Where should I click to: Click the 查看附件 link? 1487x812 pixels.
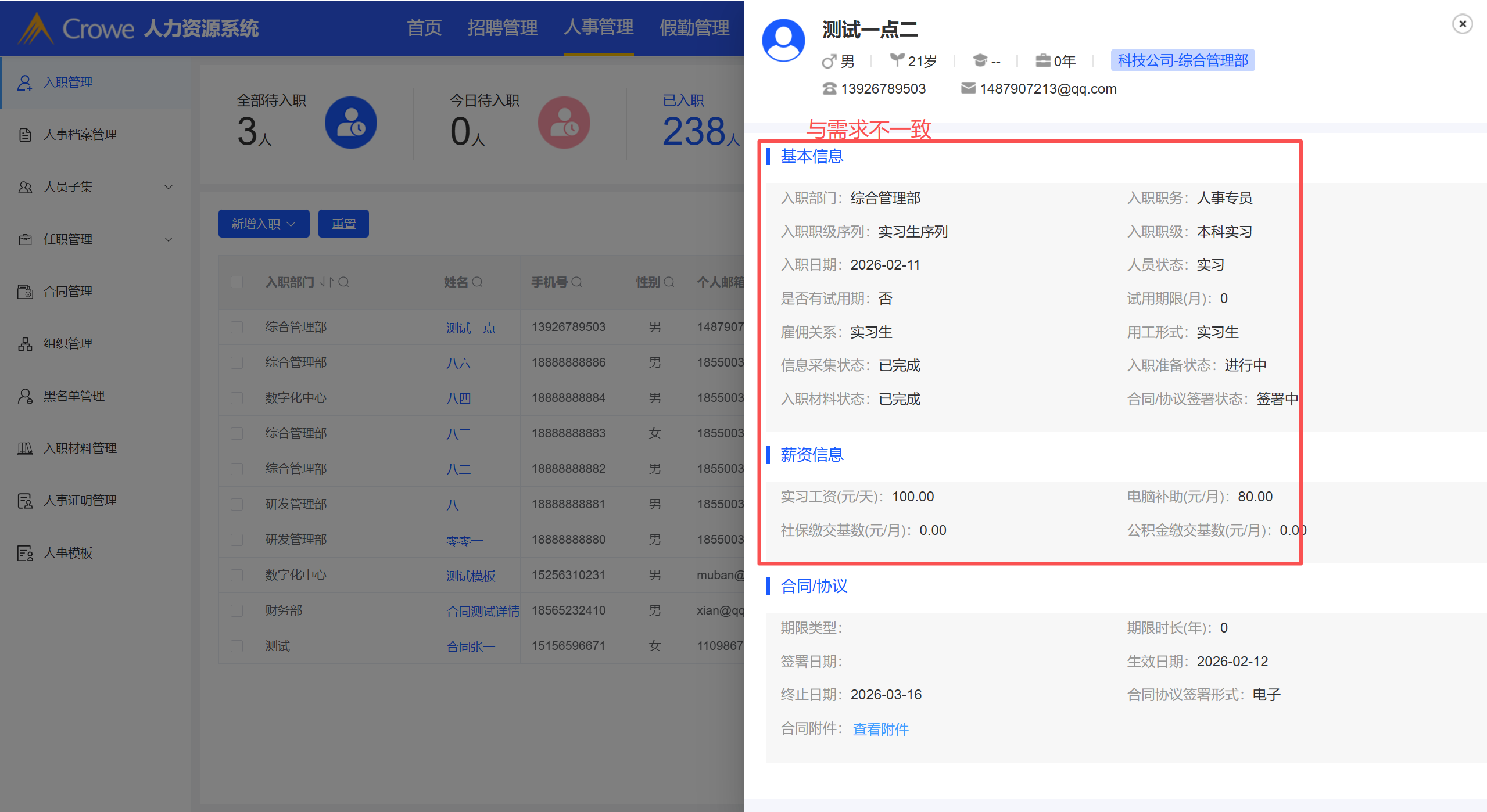coord(880,729)
